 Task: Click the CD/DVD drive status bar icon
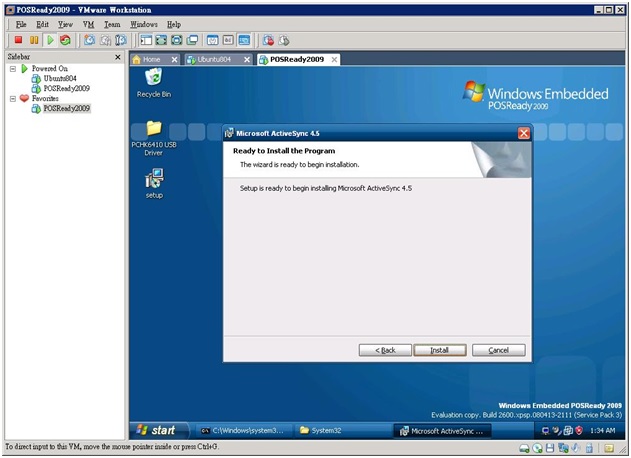pyautogui.click(x=537, y=448)
